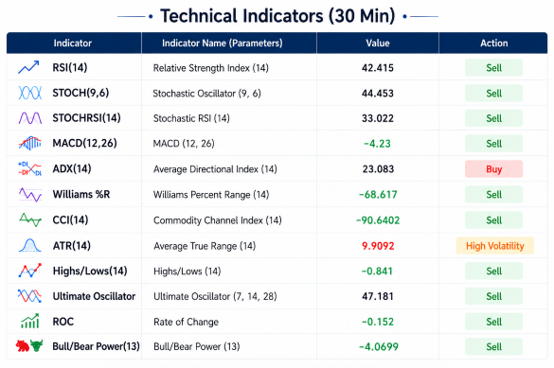Click the RSI(14) line chart icon
Image resolution: width=554 pixels, height=368 pixels.
coord(29,67)
